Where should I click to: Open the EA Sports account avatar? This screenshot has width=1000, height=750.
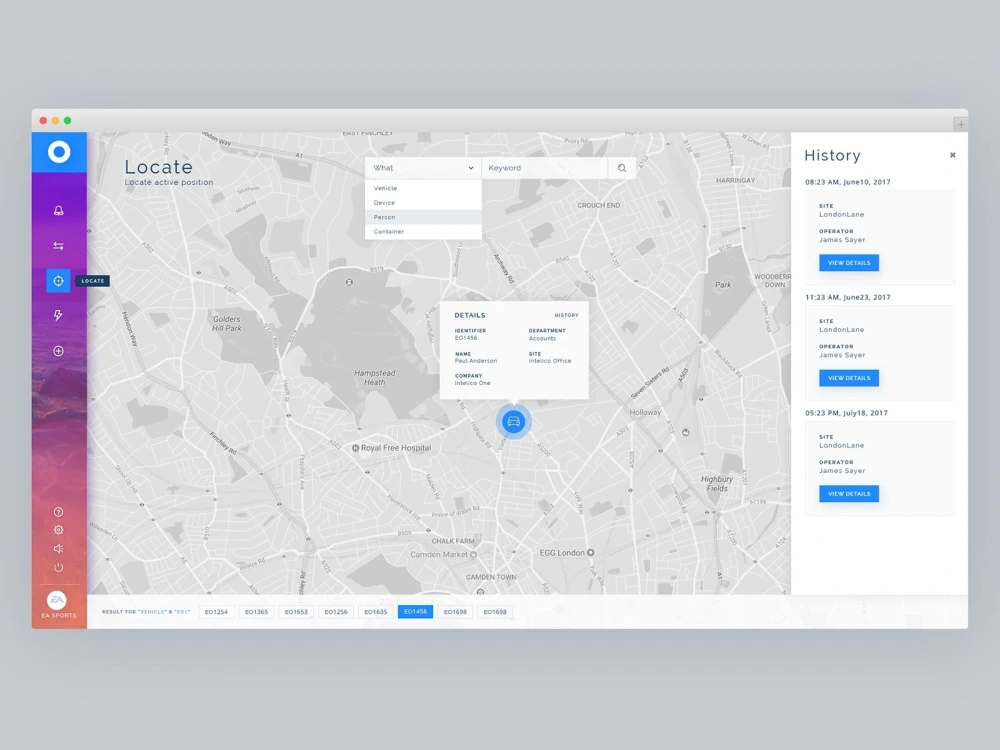pos(57,600)
